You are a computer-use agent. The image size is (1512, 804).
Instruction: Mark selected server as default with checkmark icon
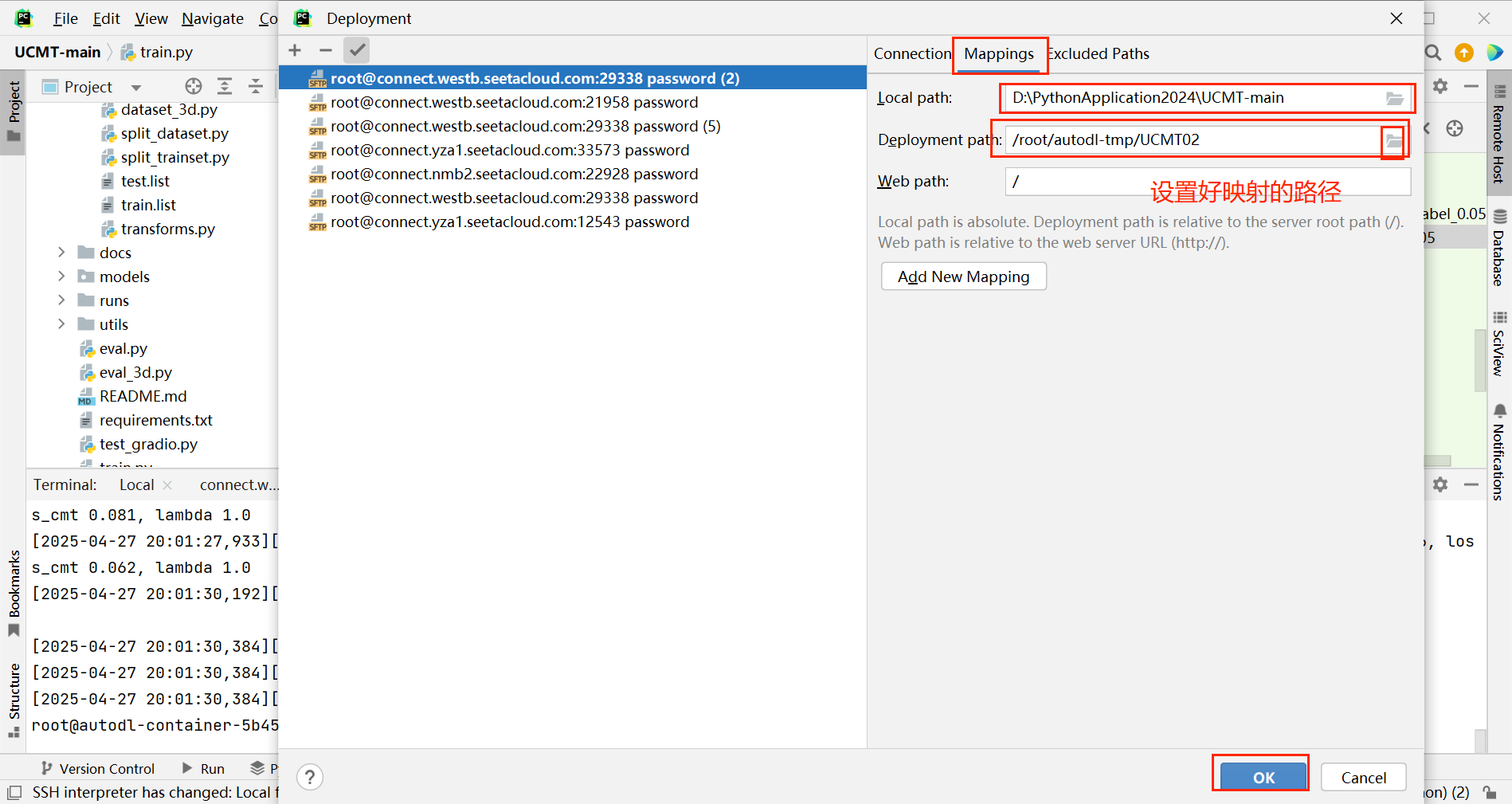(x=356, y=49)
